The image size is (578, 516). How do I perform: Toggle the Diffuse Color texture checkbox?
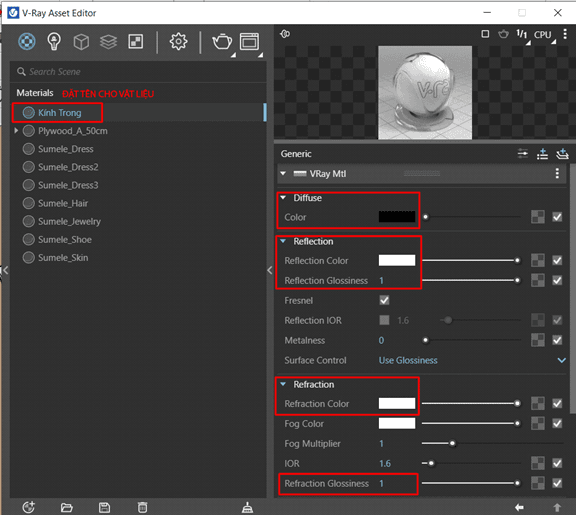(x=557, y=217)
